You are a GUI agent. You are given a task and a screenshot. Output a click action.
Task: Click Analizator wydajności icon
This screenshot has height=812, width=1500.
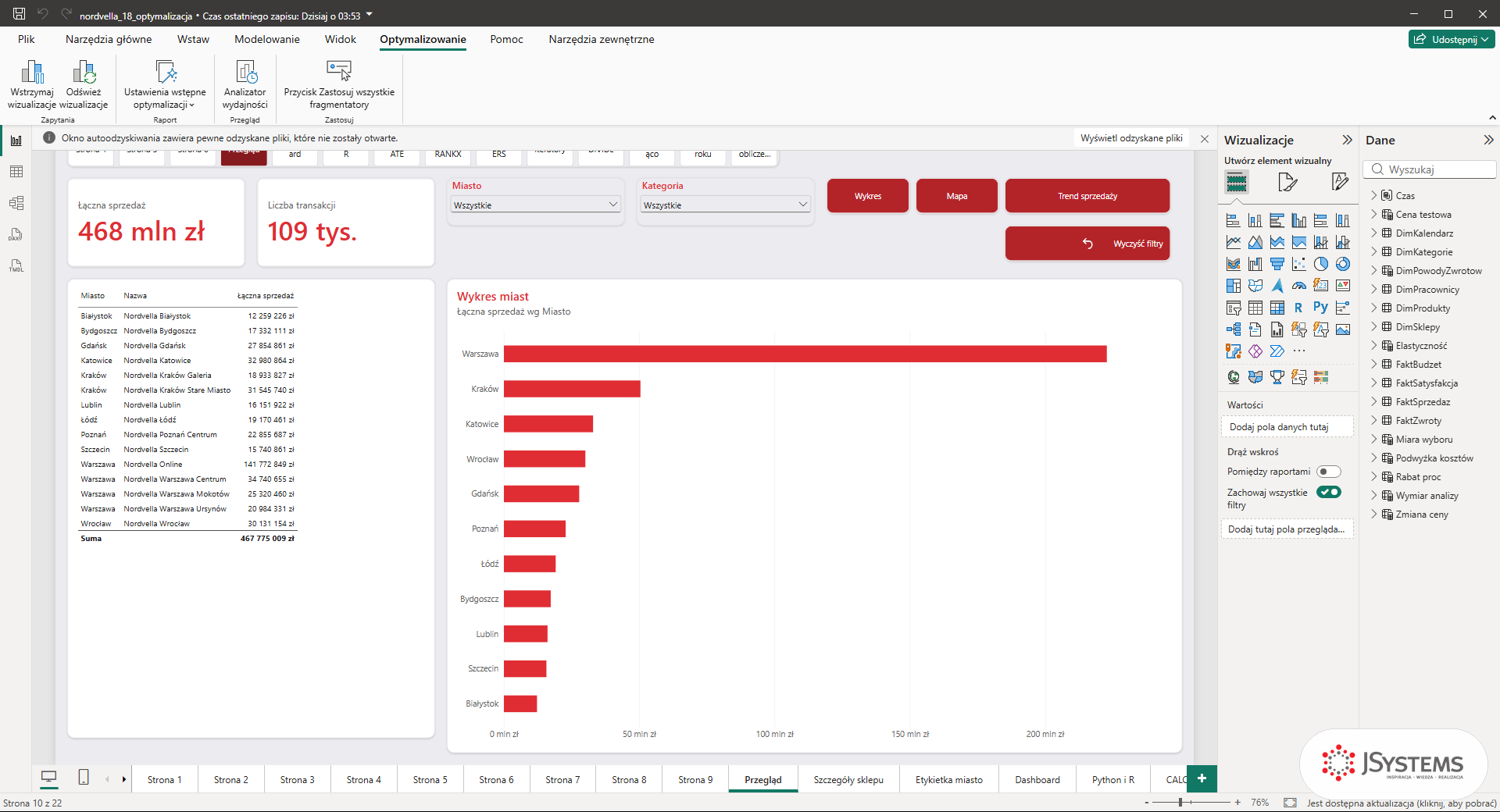pos(245,73)
